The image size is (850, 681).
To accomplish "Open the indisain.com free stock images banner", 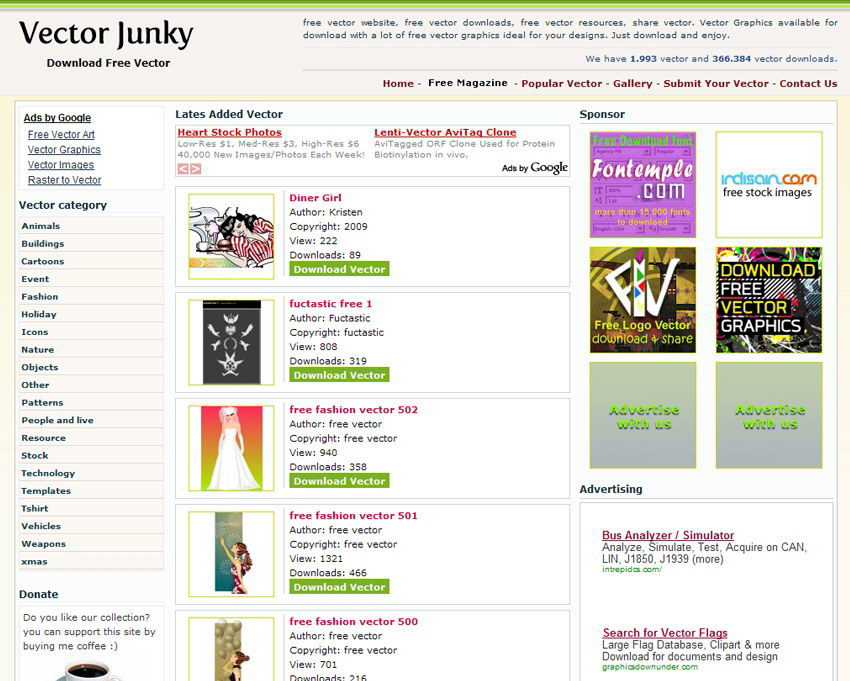I will coord(769,184).
